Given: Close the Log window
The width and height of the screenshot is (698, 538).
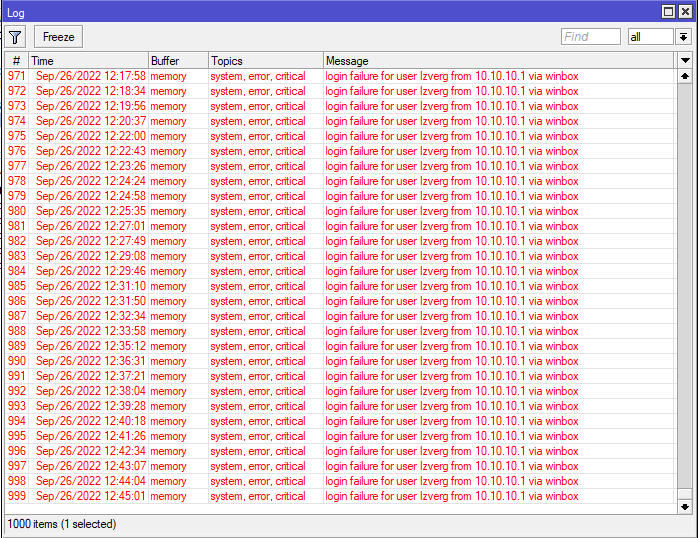Looking at the screenshot, I should (686, 12).
